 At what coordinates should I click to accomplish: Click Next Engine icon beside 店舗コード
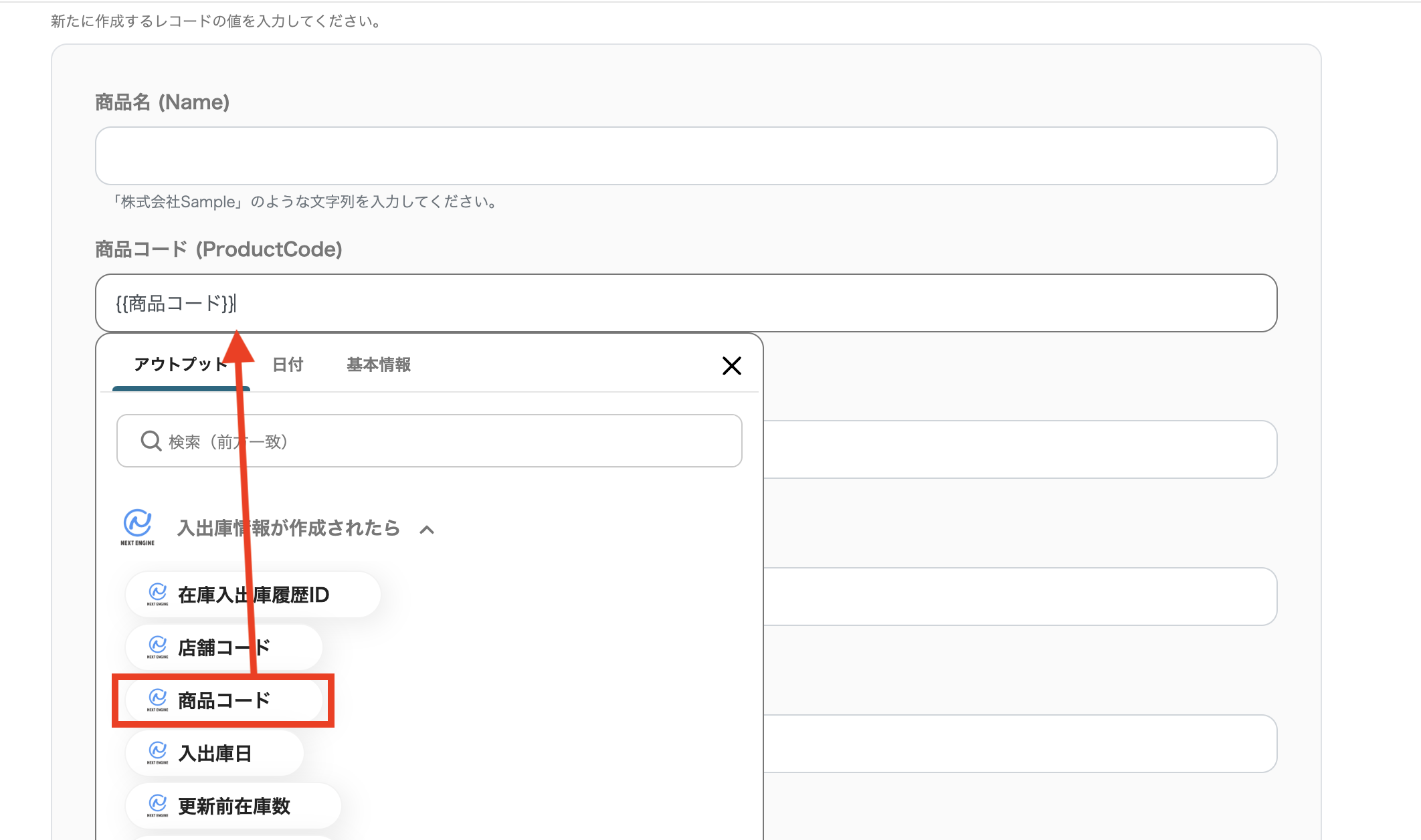[x=158, y=647]
